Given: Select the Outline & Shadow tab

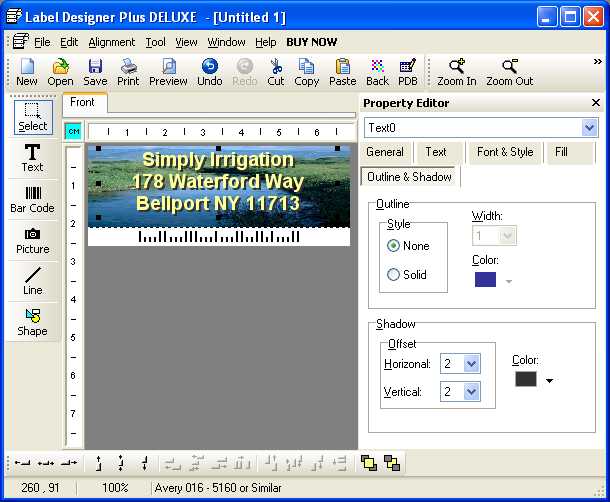Looking at the screenshot, I should click(x=409, y=177).
